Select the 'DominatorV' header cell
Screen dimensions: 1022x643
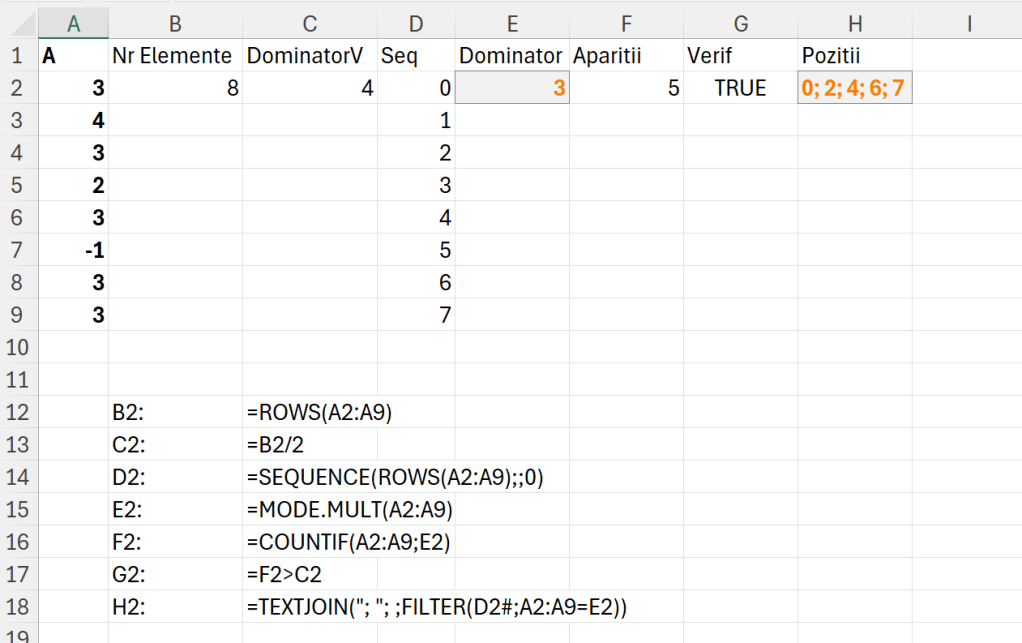(x=310, y=56)
